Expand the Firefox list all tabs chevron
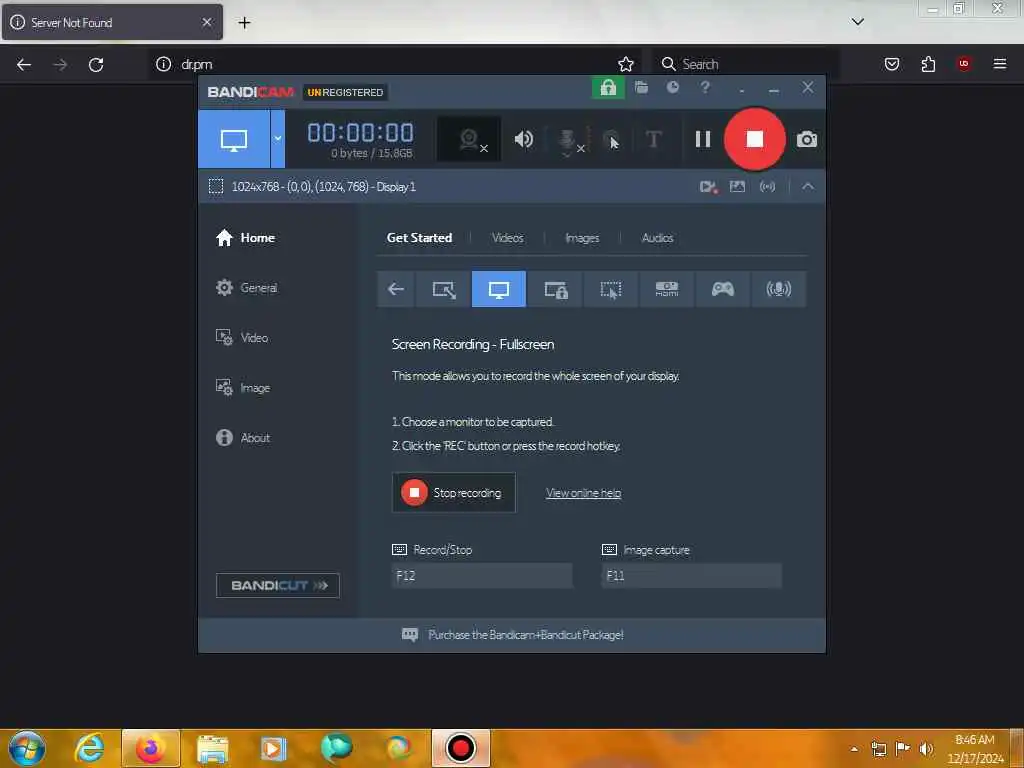The image size is (1024, 768). tap(857, 22)
